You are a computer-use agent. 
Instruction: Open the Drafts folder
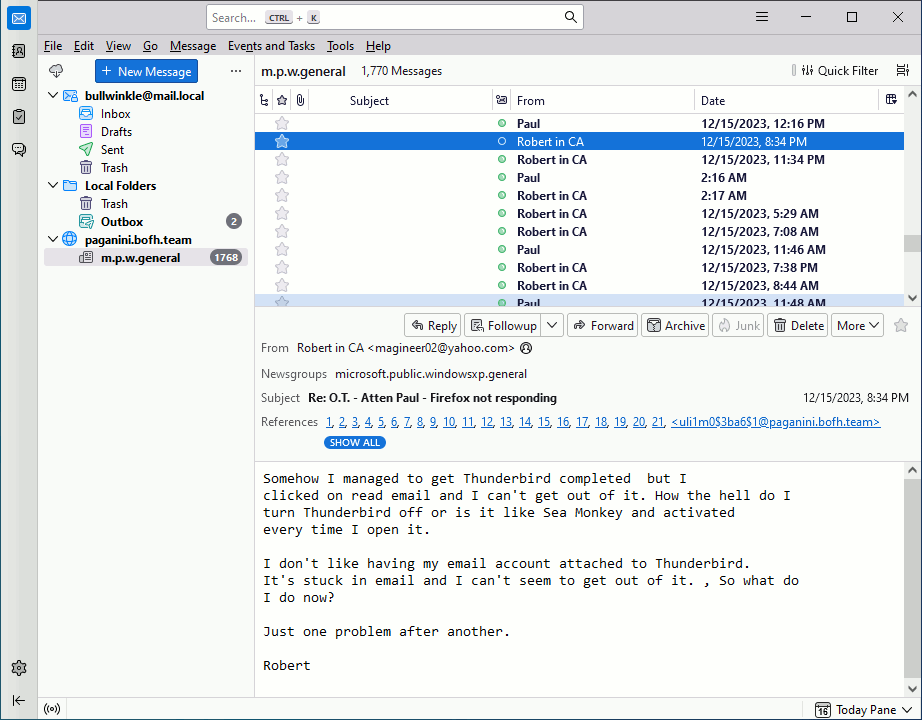coord(146,132)
